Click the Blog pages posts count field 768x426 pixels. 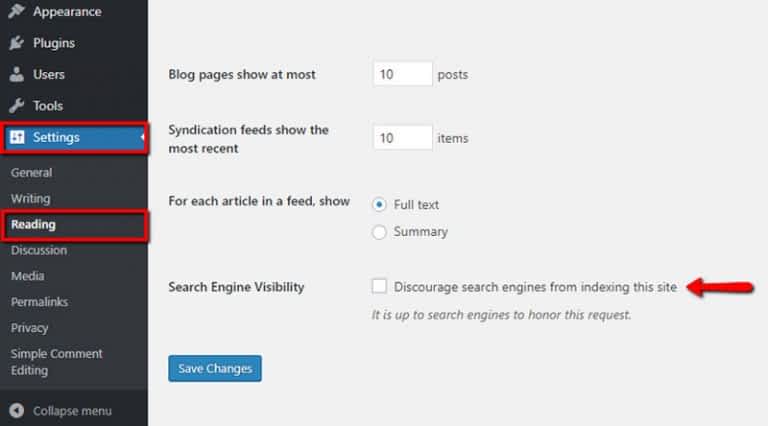click(x=403, y=74)
